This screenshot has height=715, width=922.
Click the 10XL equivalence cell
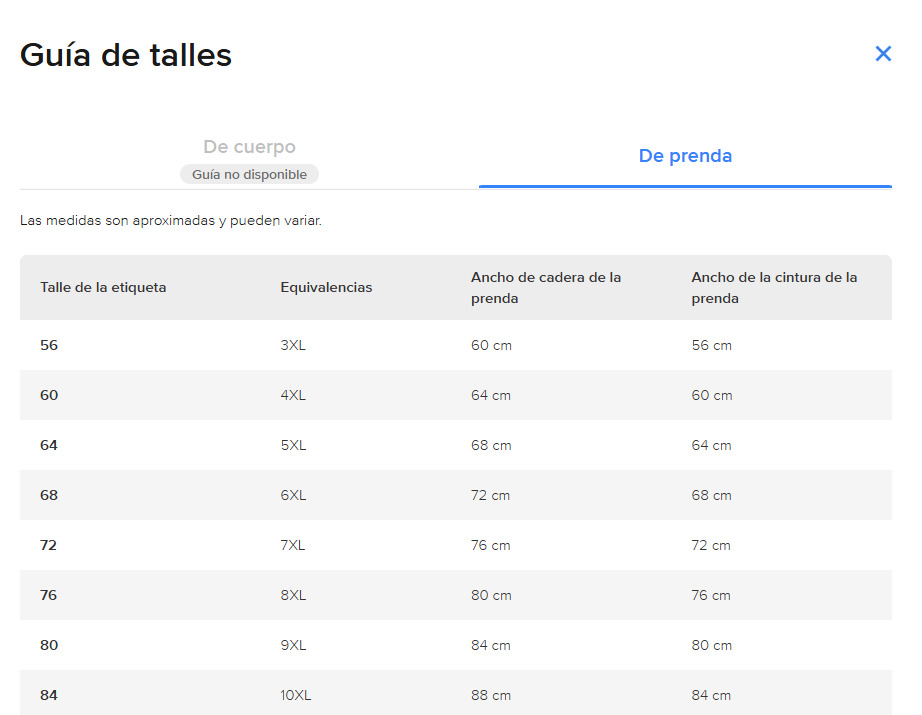[x=295, y=695]
